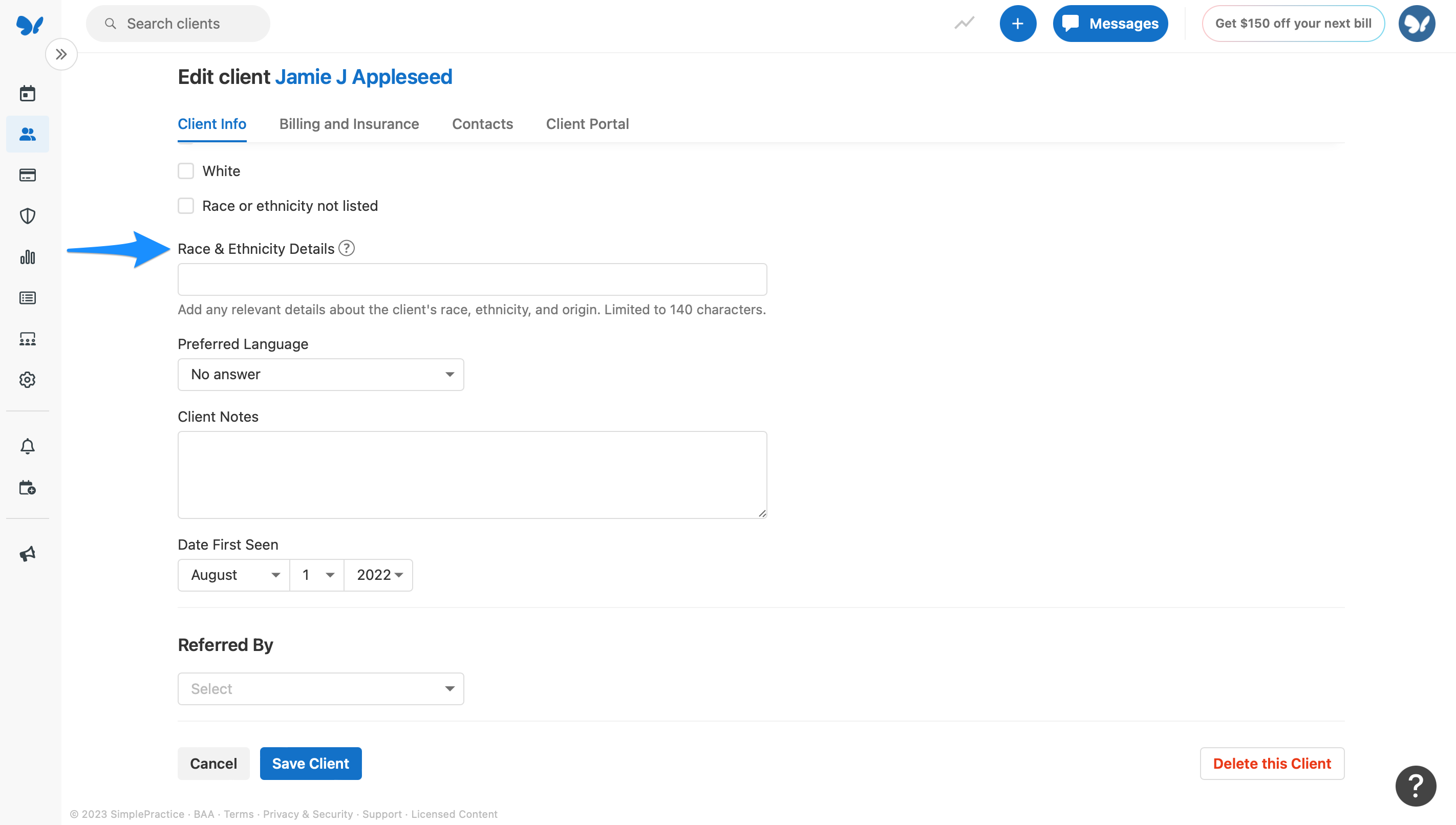Open the Calendar from the sidebar
This screenshot has height=825, width=1456.
coord(27,93)
